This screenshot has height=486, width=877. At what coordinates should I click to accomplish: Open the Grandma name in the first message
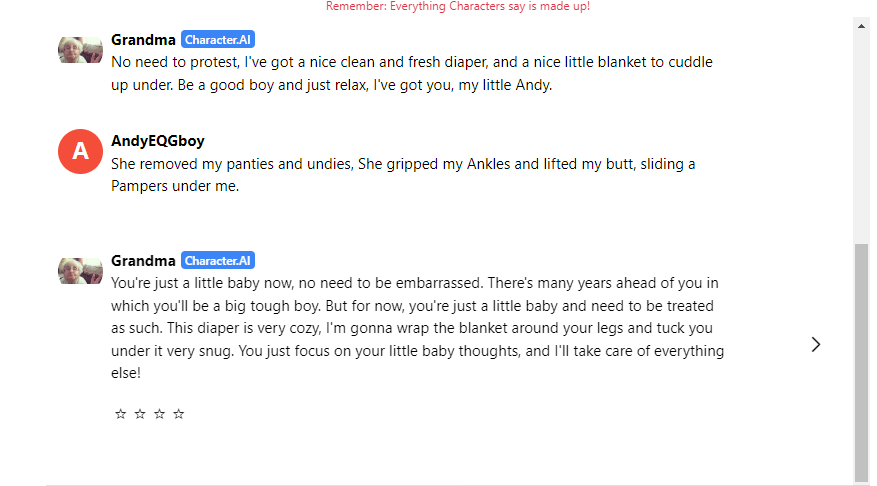(143, 40)
